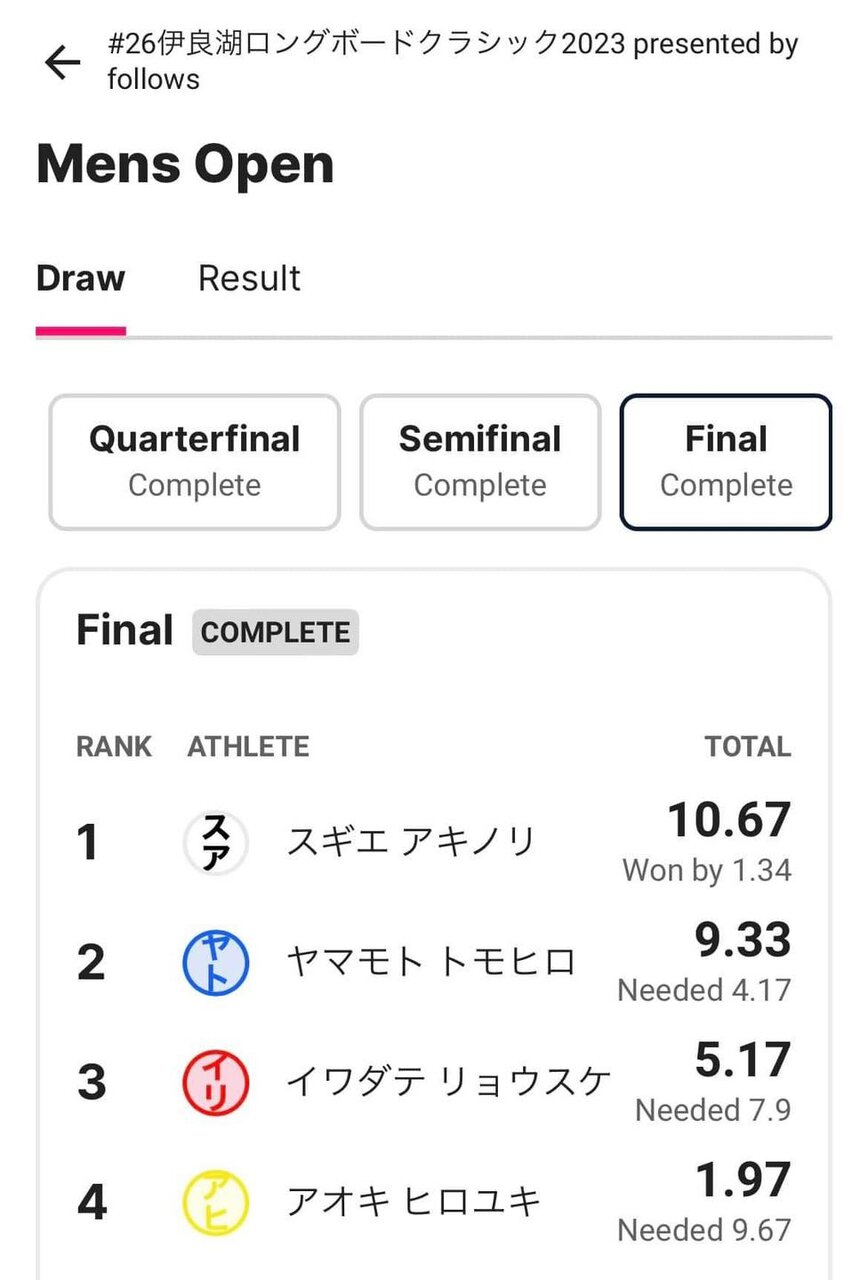
Task: Click アオキ ヒロユキ yellow avatar badge
Action: coord(216,1201)
